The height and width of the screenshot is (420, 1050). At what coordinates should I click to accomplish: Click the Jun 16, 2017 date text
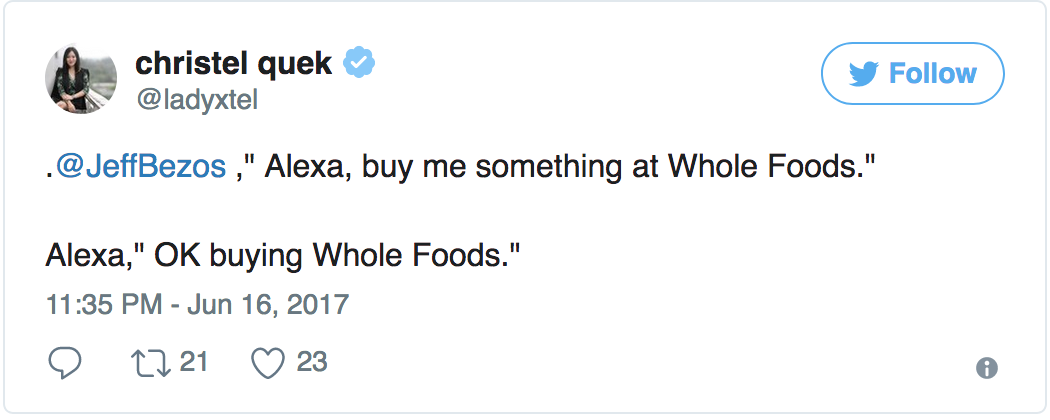click(x=268, y=303)
